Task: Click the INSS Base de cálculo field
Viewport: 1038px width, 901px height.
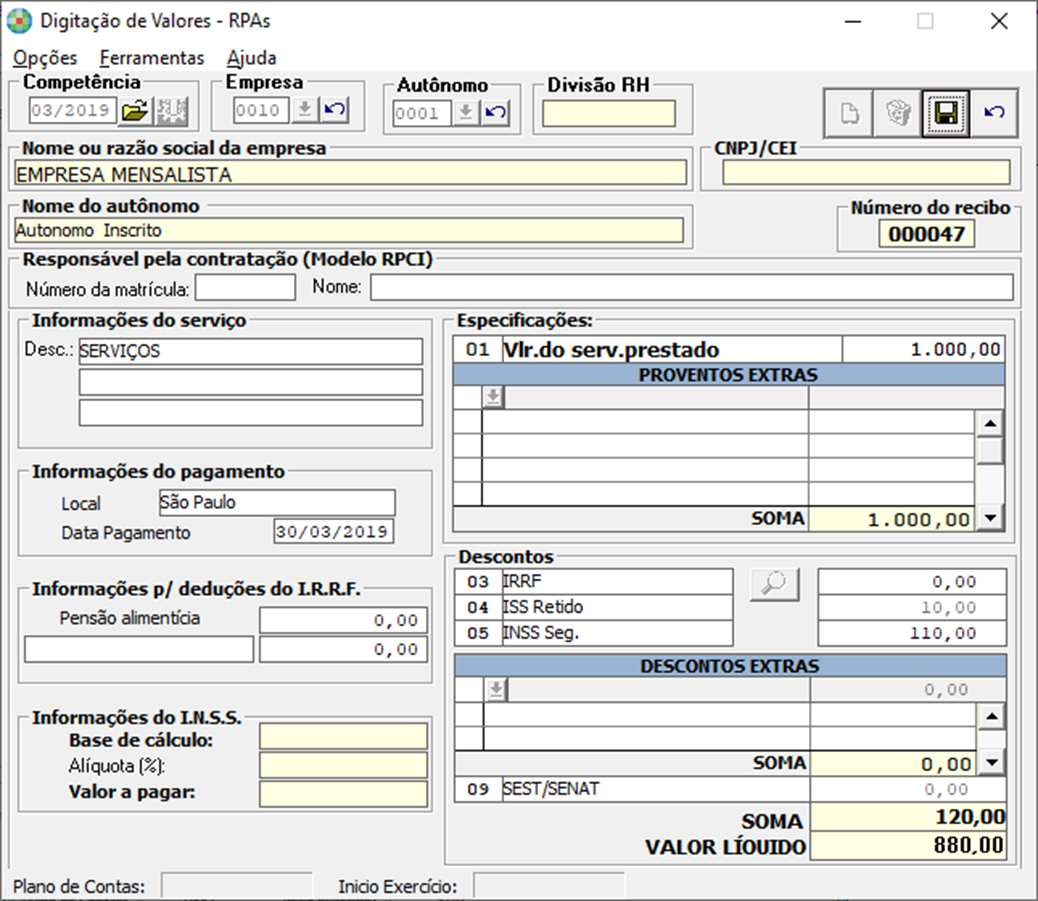Action: pyautogui.click(x=344, y=736)
